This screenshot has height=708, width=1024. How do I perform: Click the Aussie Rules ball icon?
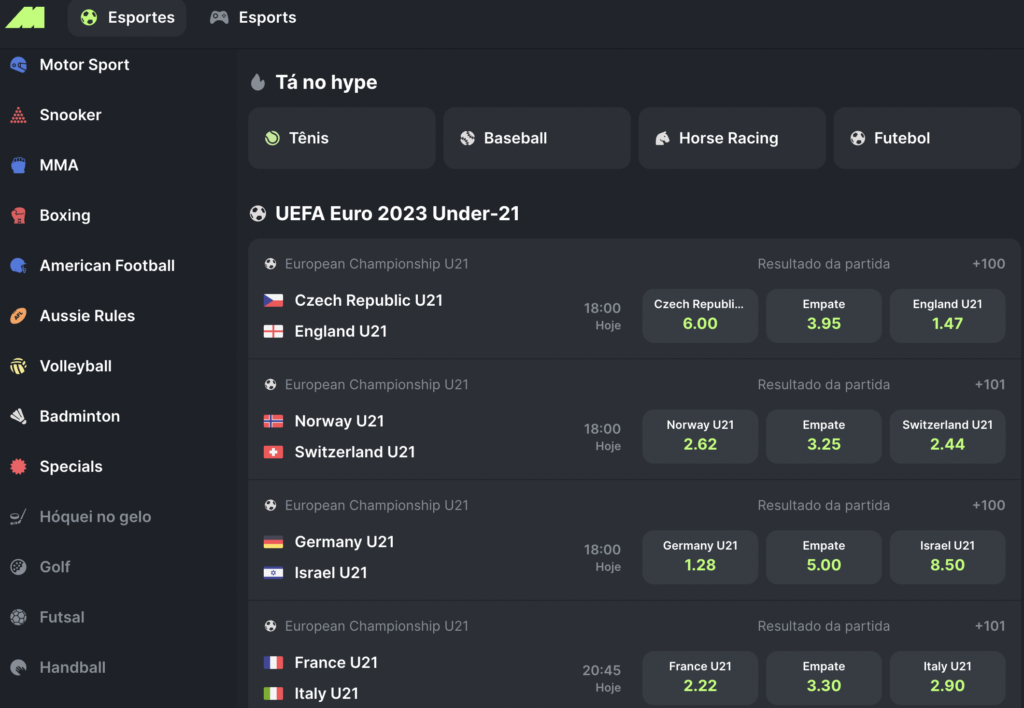click(18, 316)
